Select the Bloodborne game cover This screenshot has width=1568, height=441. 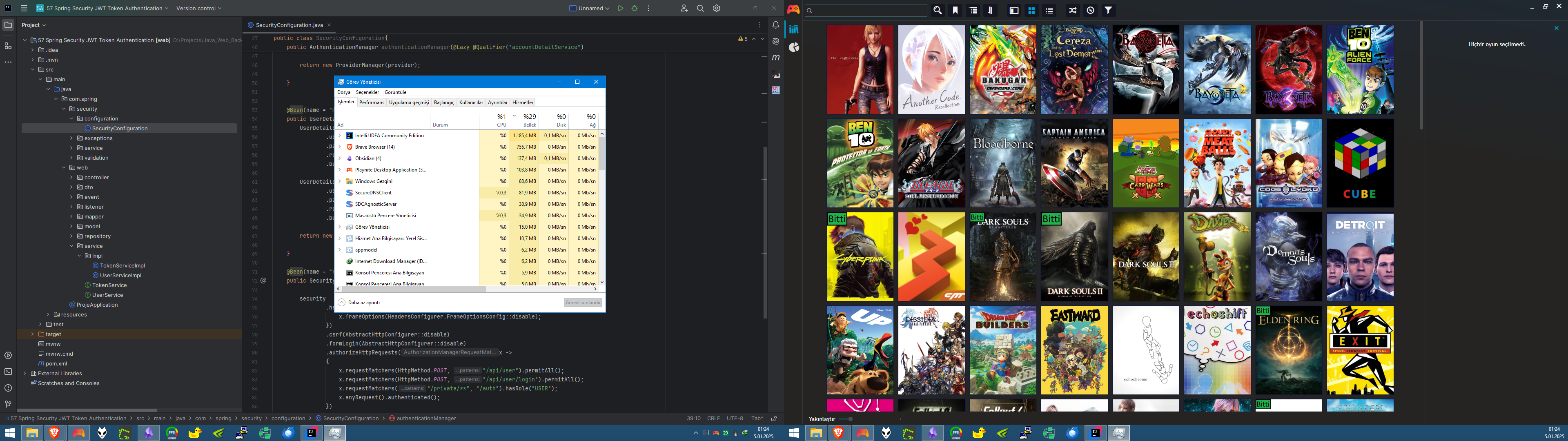1002,163
